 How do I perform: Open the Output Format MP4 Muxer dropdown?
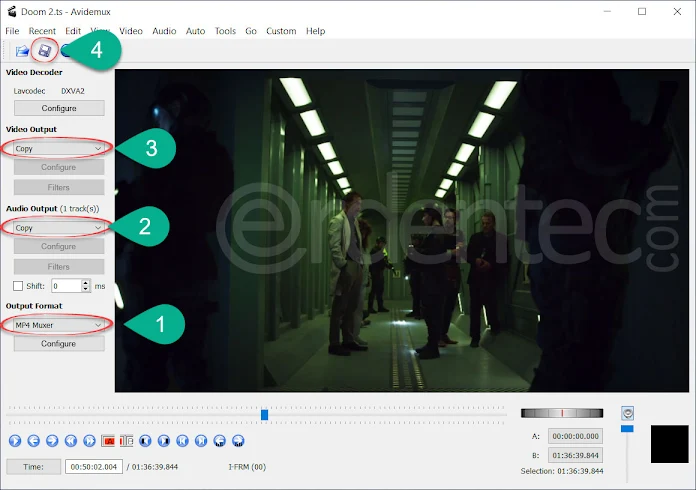tap(59, 325)
